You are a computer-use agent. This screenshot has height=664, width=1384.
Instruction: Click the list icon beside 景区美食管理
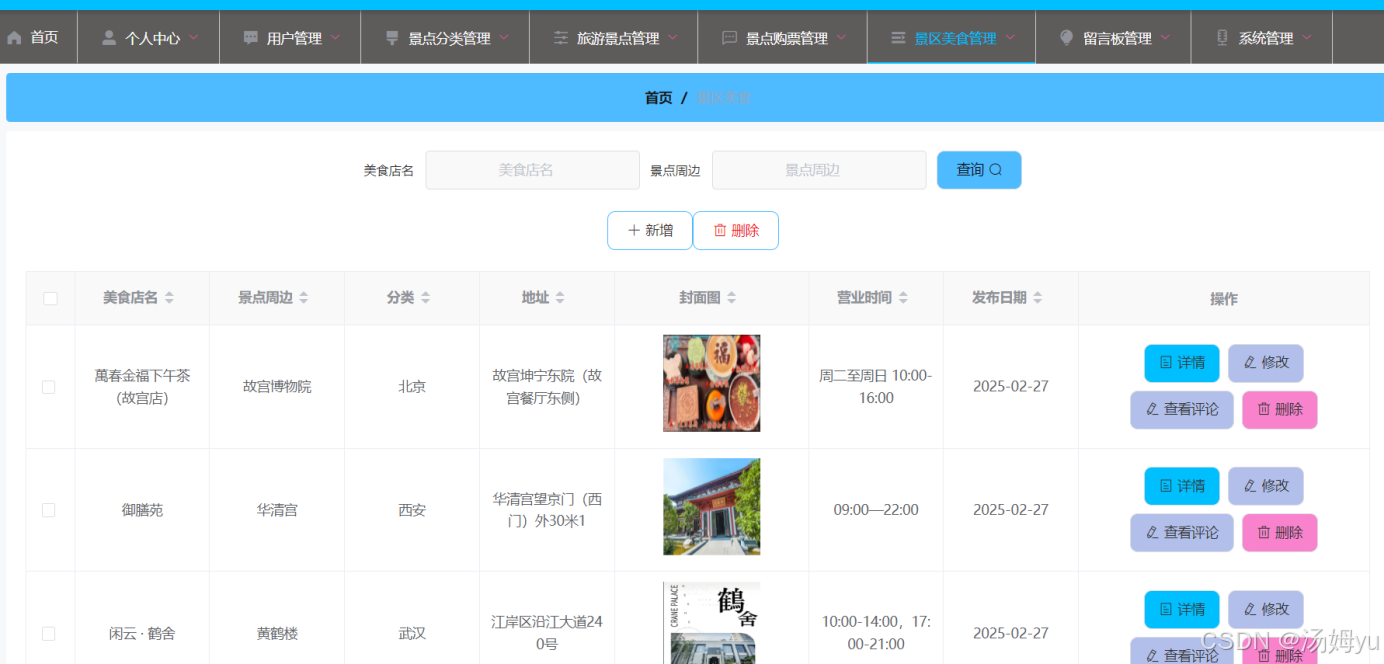click(898, 38)
